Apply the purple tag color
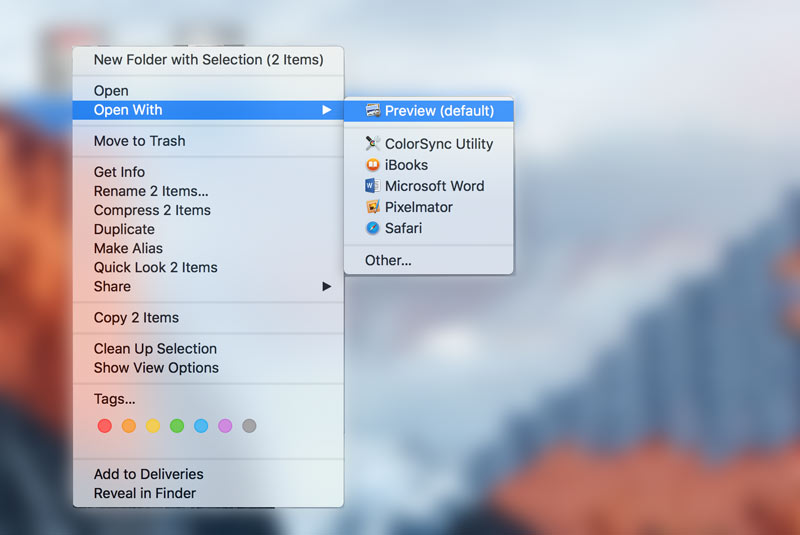Viewport: 800px width, 535px height. click(225, 426)
